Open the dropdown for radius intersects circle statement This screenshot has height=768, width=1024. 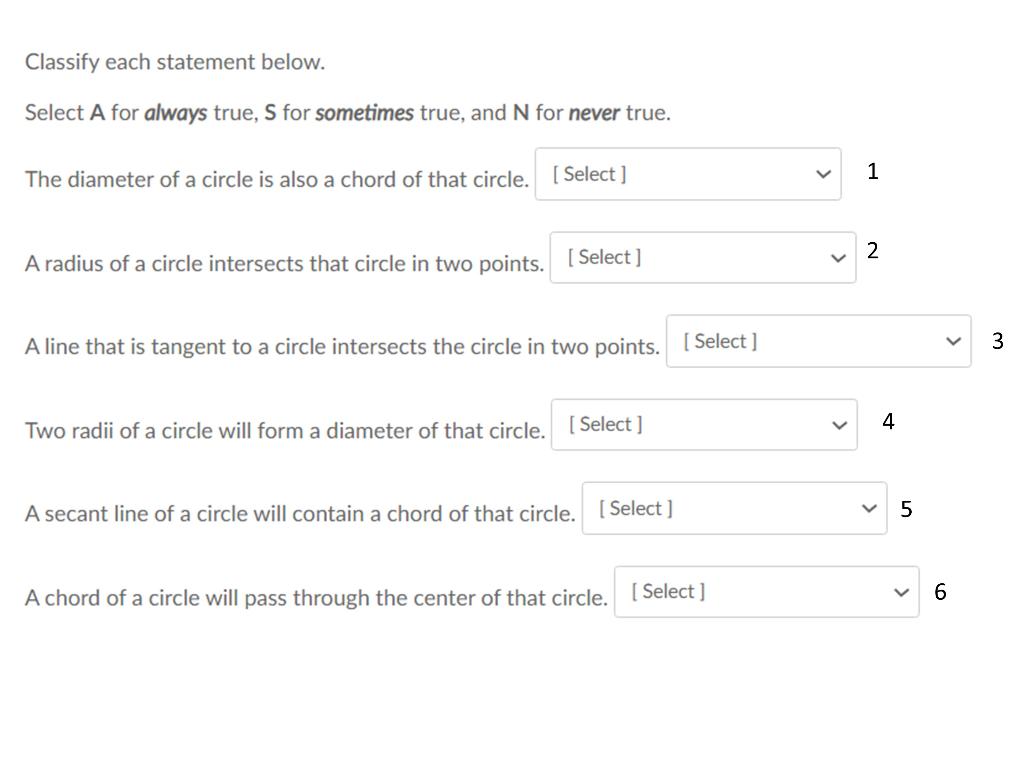(x=702, y=258)
